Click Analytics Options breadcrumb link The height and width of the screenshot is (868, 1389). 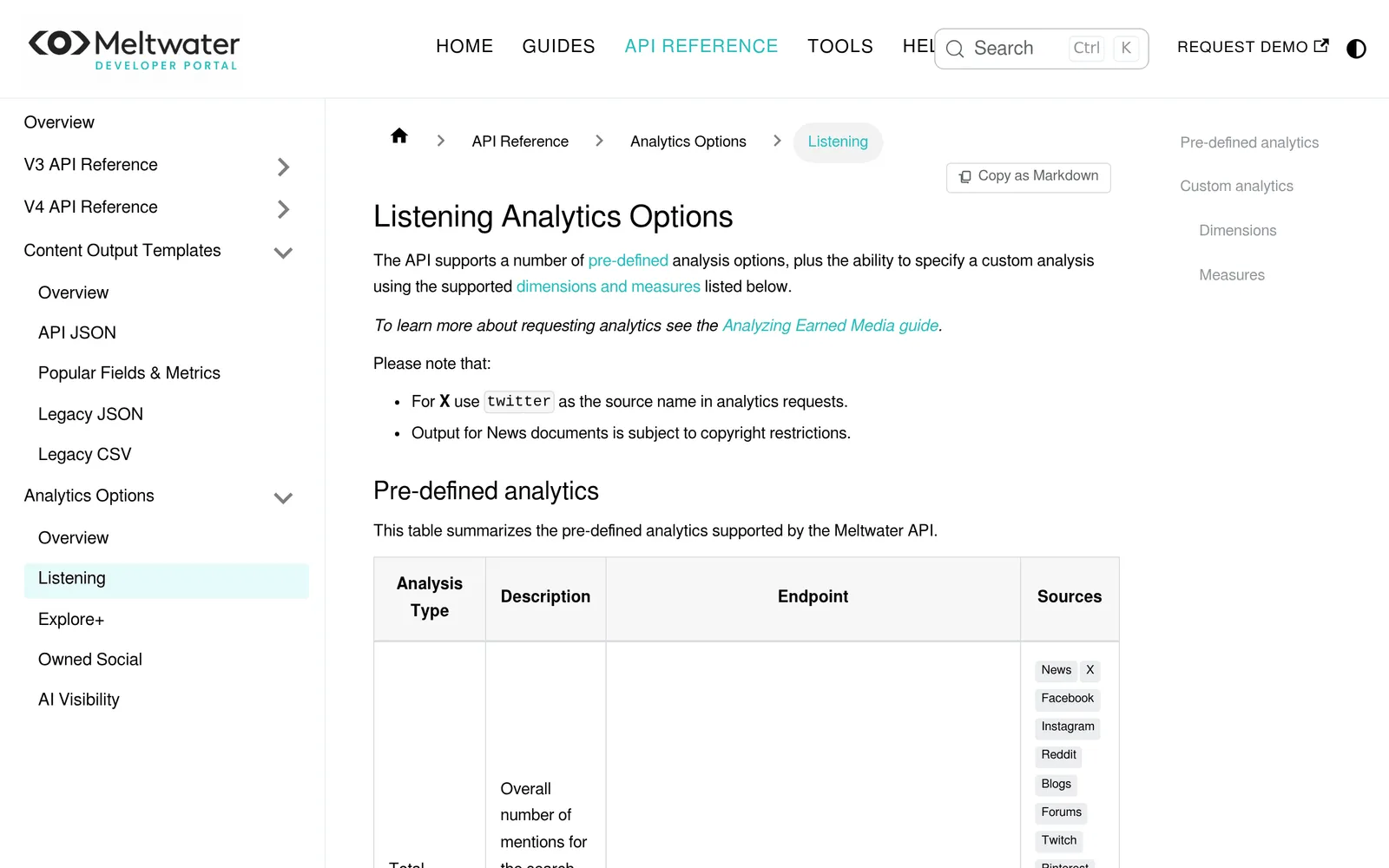(688, 141)
